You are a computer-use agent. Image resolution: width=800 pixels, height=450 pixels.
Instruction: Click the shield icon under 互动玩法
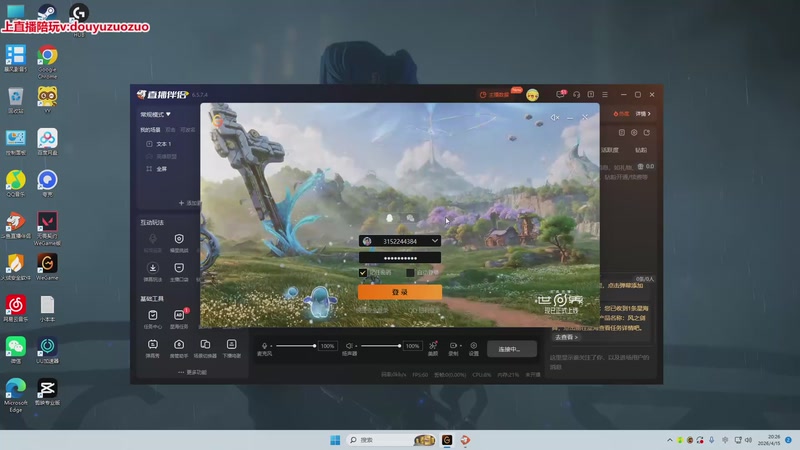coord(179,239)
